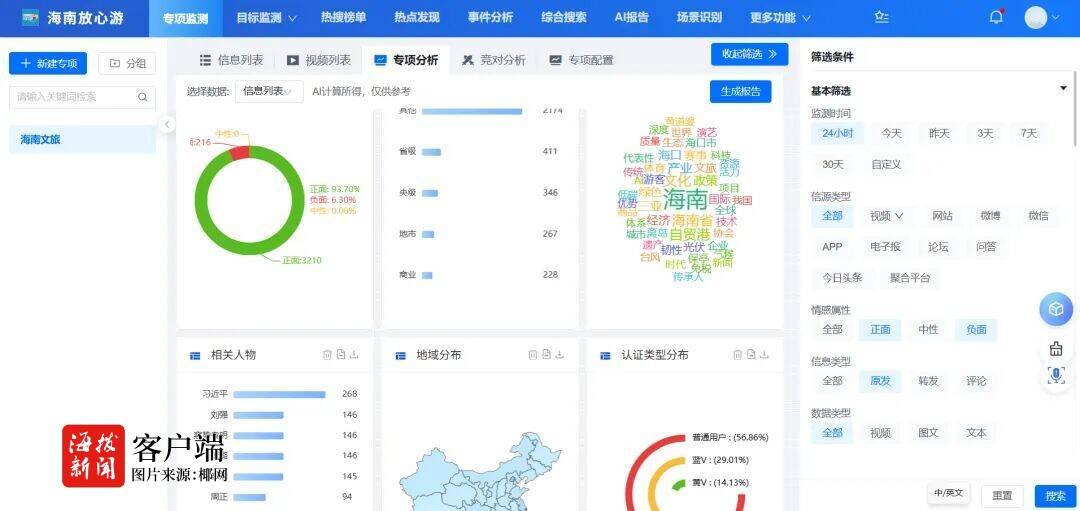Click the blue floating cube icon
Viewport: 1080px width, 511px height.
click(x=1055, y=310)
